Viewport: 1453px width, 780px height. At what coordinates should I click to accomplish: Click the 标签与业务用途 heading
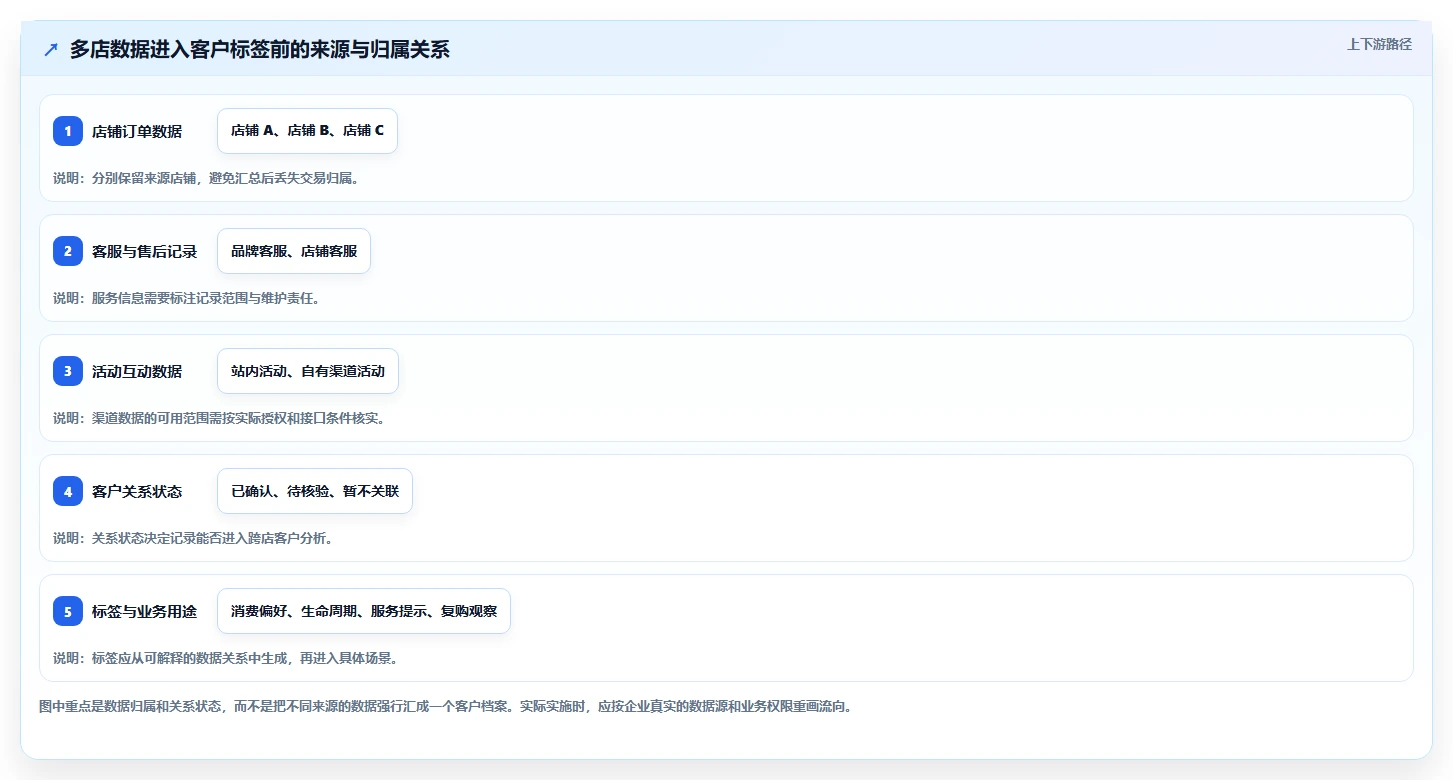click(144, 611)
